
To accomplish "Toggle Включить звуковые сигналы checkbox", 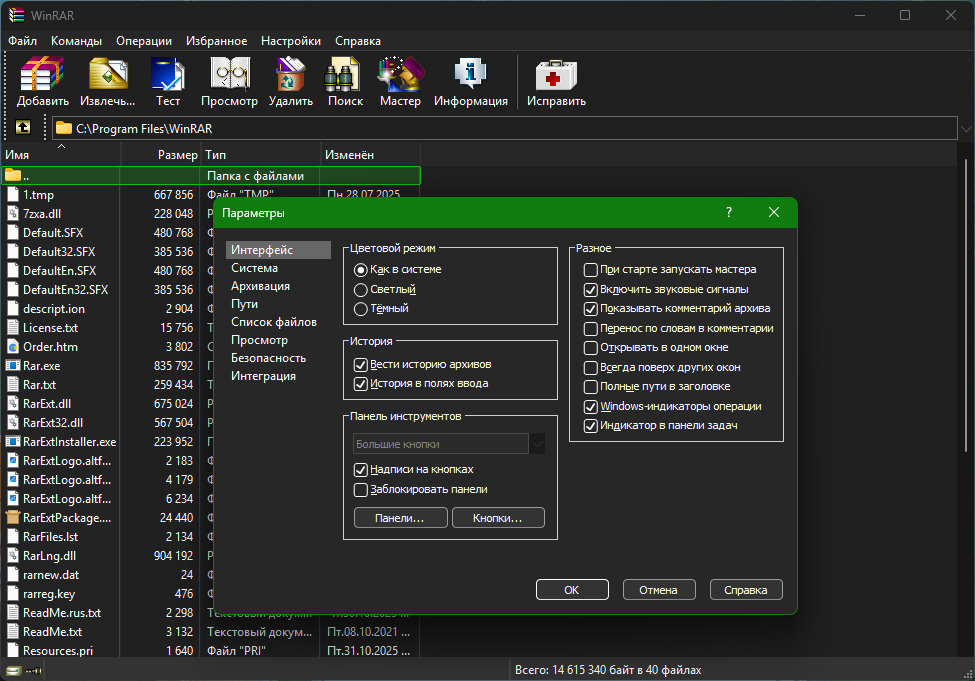I will coord(591,289).
